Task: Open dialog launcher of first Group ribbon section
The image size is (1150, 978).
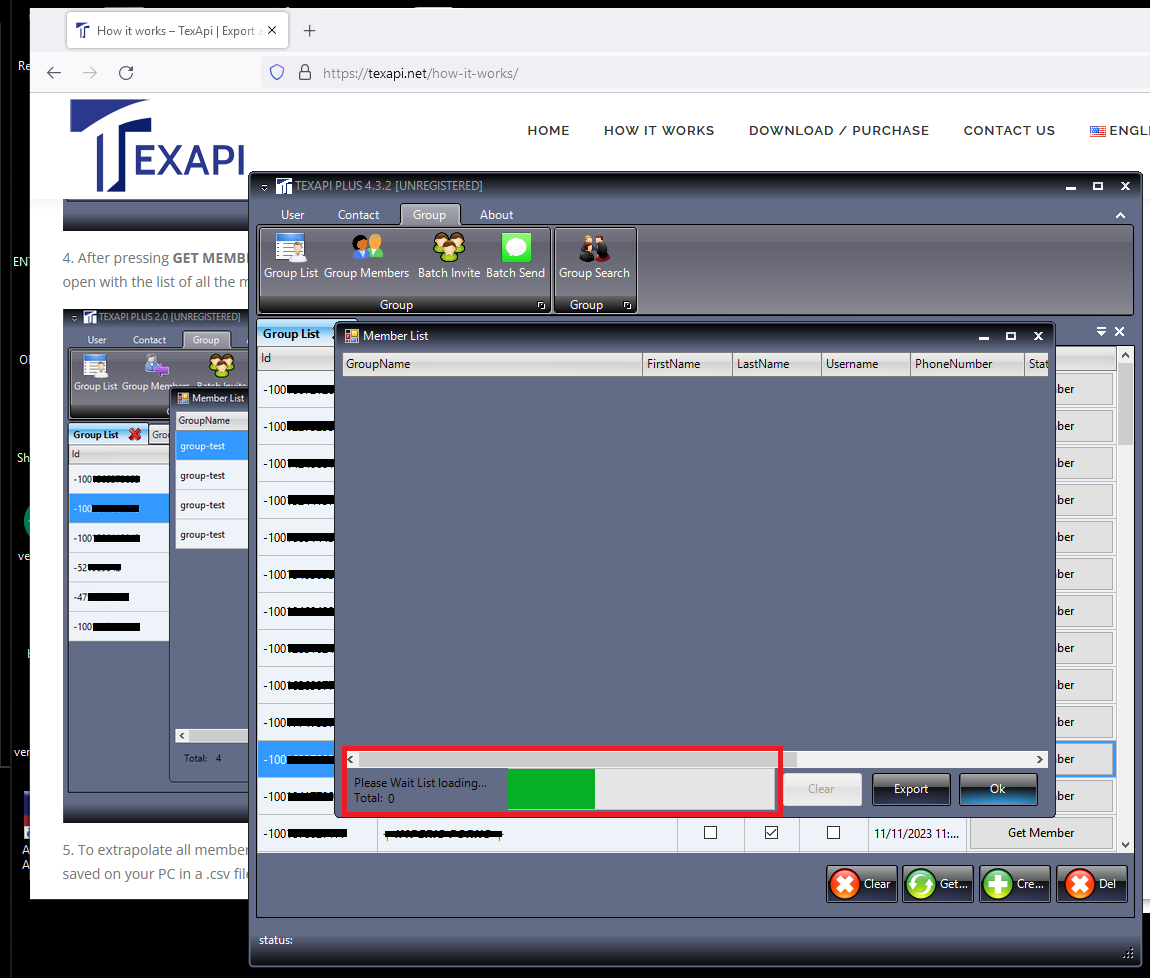Action: (541, 305)
